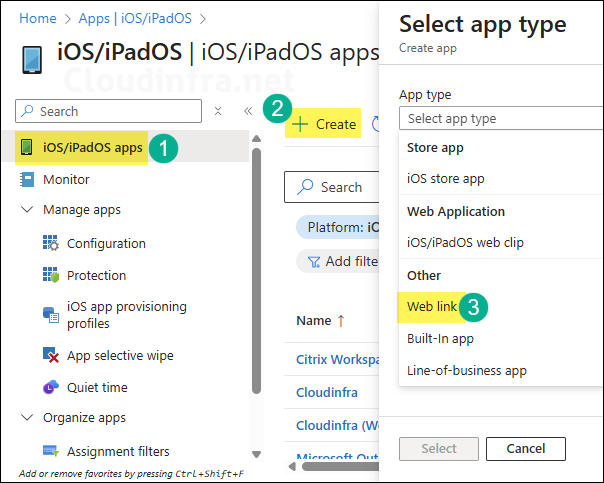Open the Cloudinfra (W... app link
The width and height of the screenshot is (604, 483).
[337, 425]
